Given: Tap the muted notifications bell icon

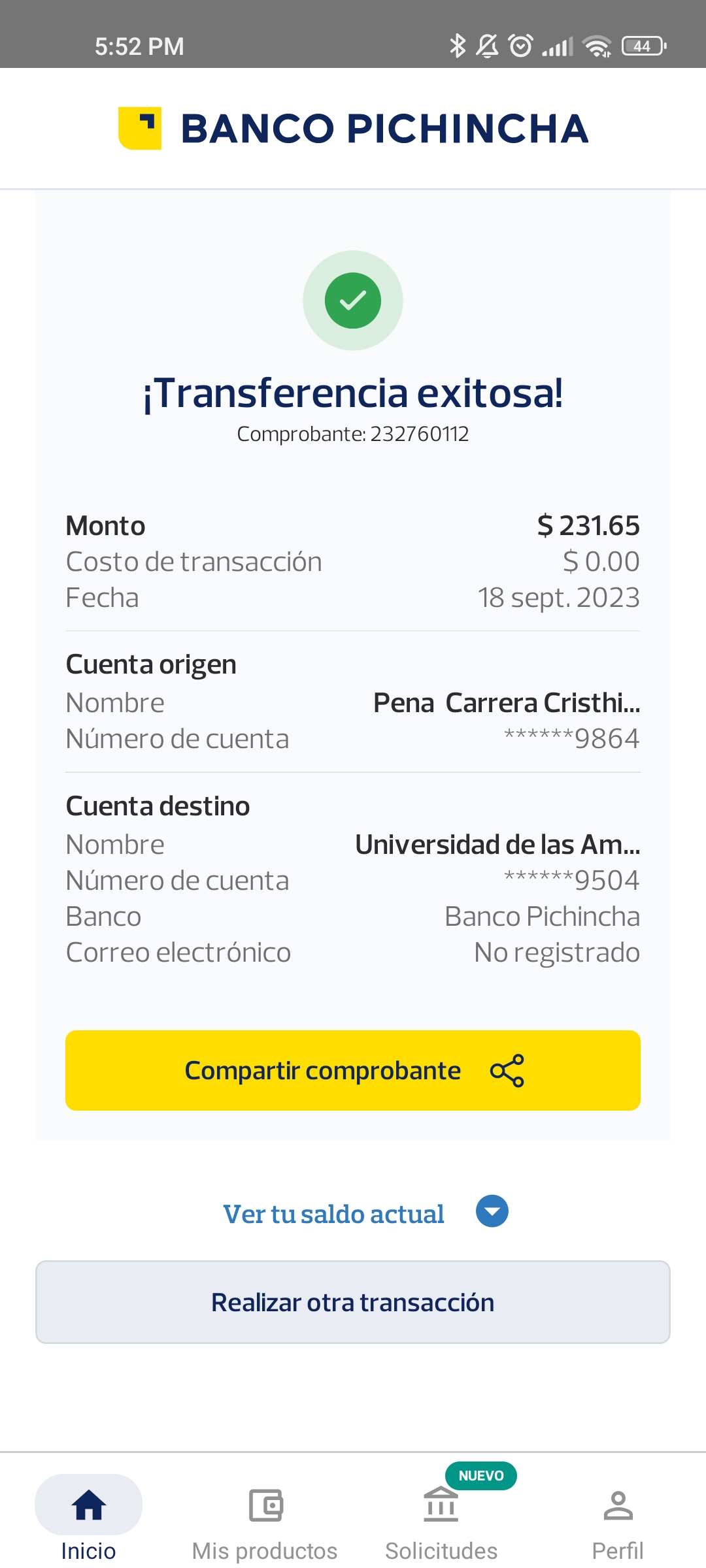Looking at the screenshot, I should (488, 46).
